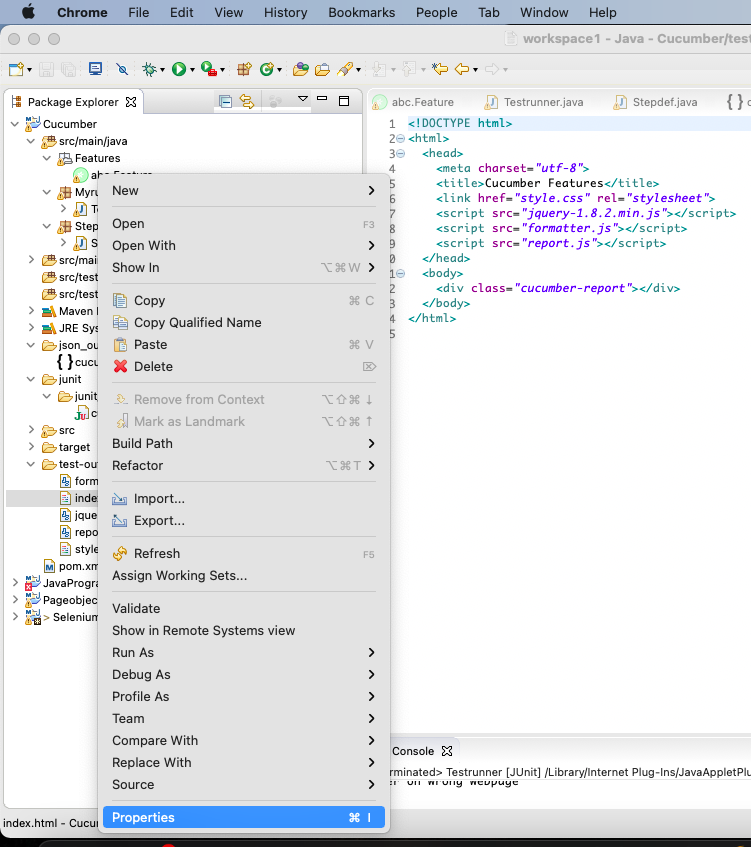This screenshot has height=847, width=751.
Task: Open the History menu in menu bar
Action: click(x=285, y=12)
